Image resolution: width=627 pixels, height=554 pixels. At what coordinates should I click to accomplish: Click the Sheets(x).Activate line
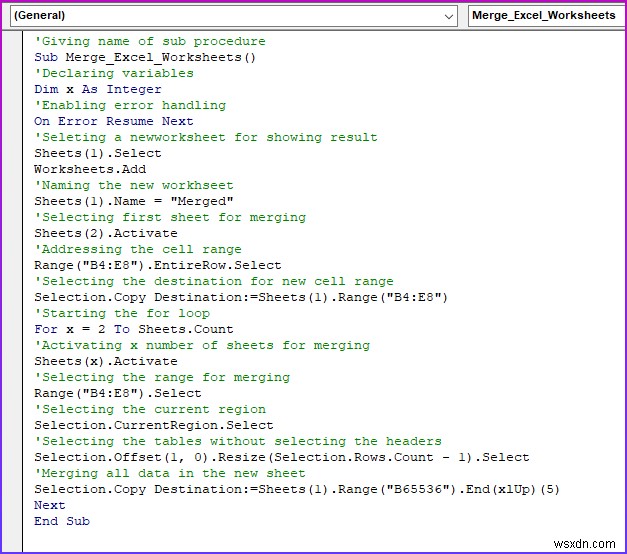point(106,361)
